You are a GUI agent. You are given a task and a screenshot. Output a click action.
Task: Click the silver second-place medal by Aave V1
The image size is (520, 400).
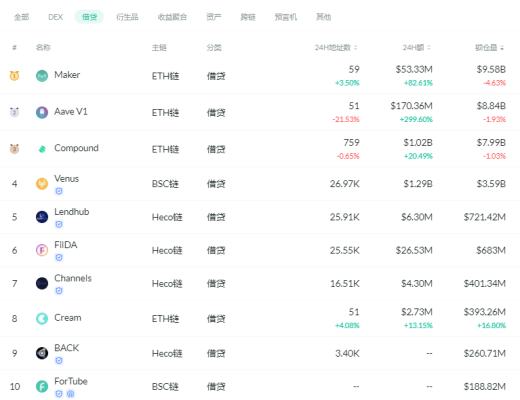[14, 112]
